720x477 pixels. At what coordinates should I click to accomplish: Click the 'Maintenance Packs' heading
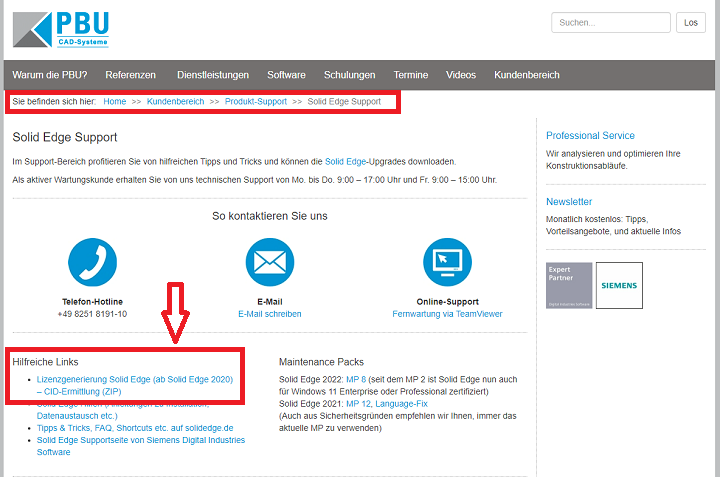pyautogui.click(x=321, y=362)
